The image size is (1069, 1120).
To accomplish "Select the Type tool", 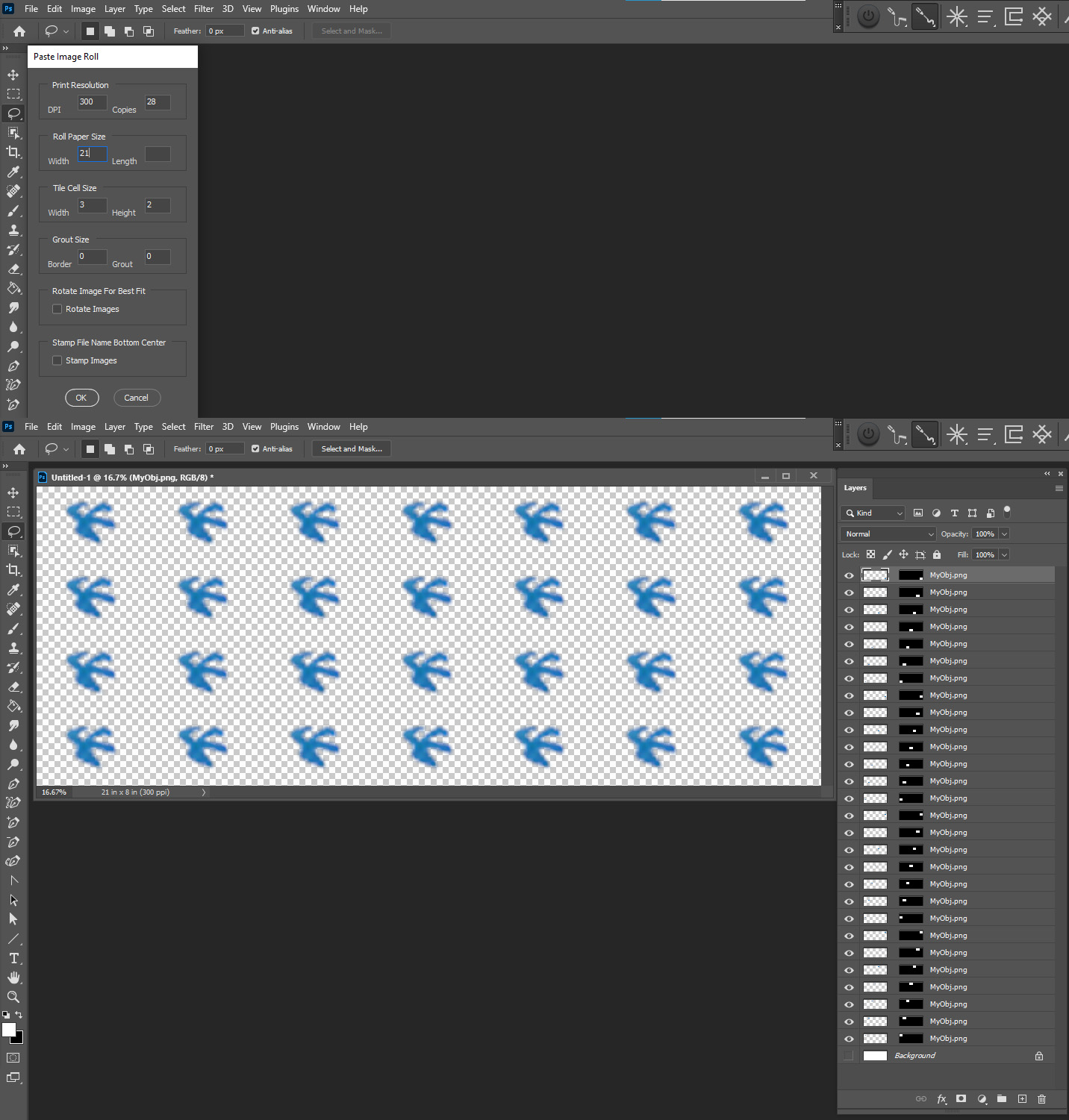I will [x=13, y=959].
